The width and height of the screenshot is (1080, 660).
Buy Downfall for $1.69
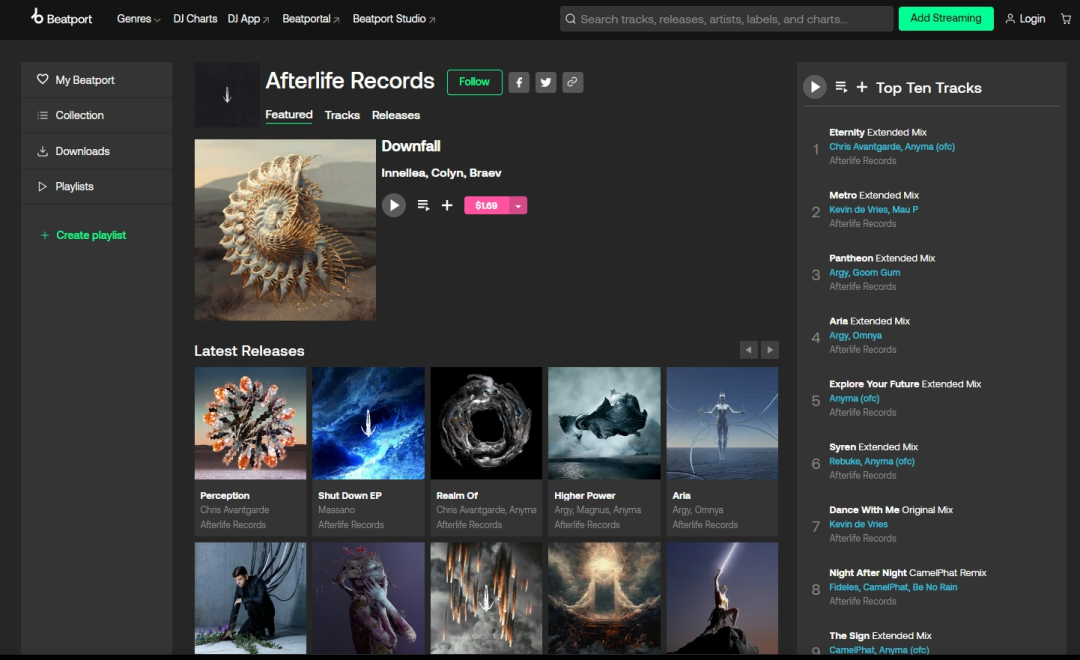[x=486, y=205]
